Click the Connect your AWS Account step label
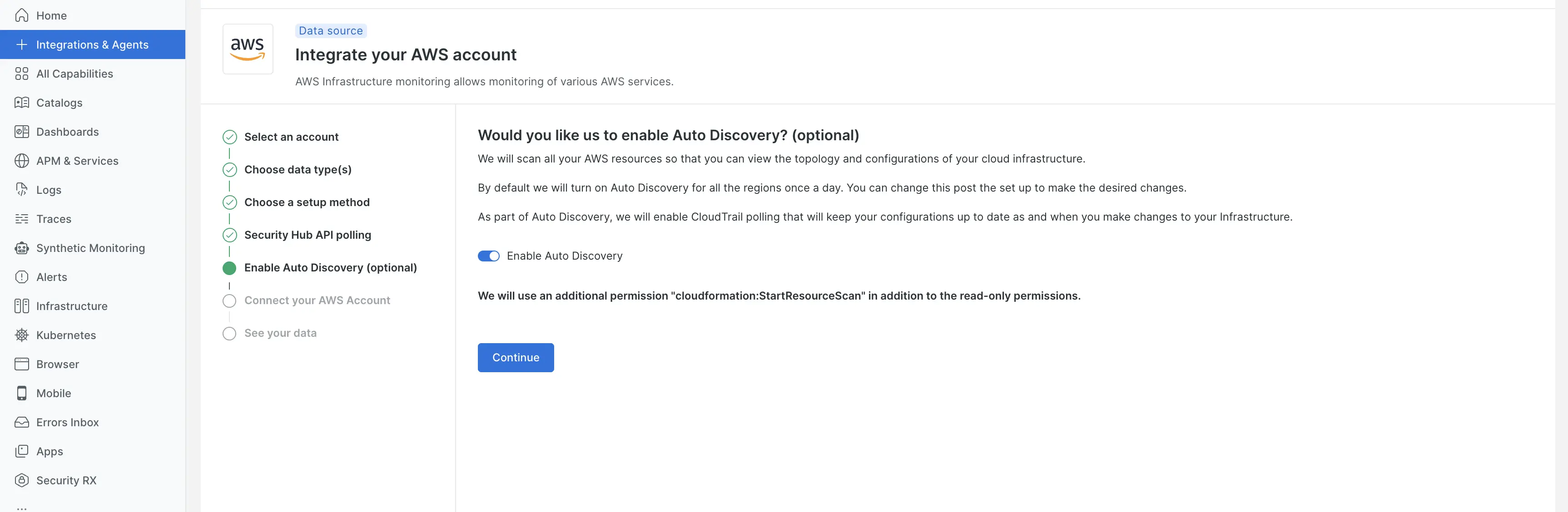 click(317, 300)
